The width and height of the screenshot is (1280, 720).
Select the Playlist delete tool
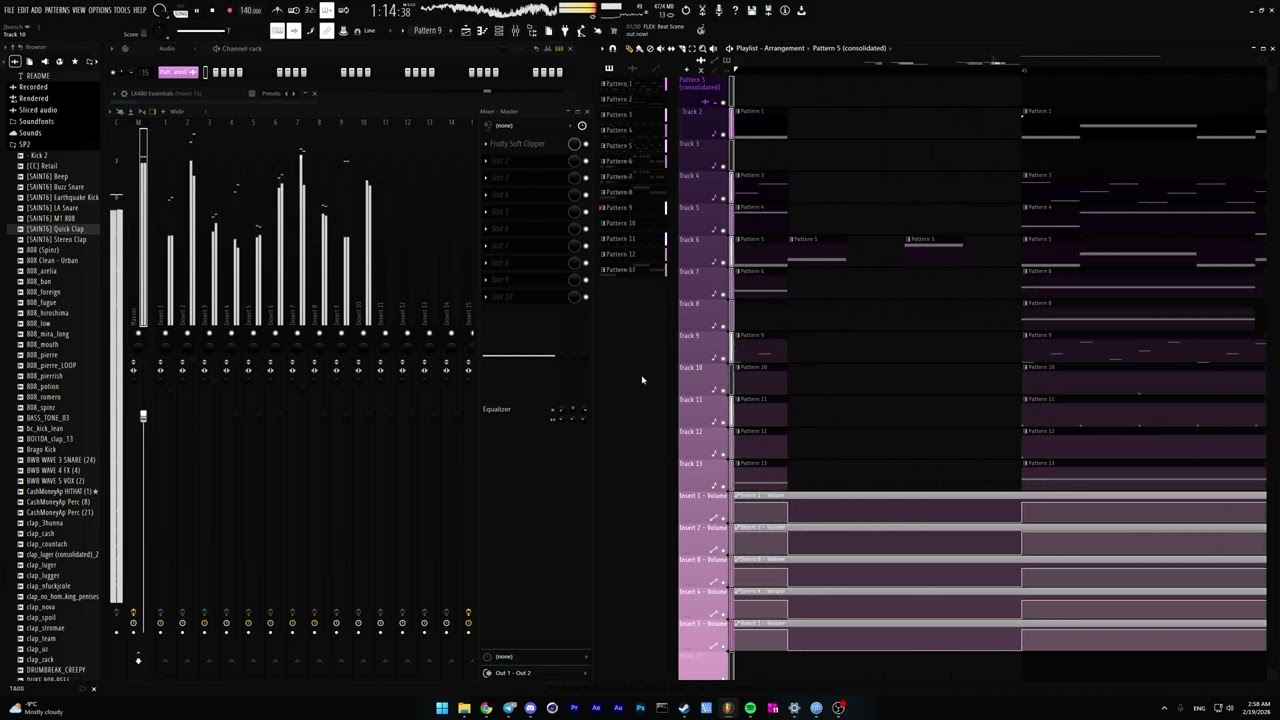tap(650, 48)
